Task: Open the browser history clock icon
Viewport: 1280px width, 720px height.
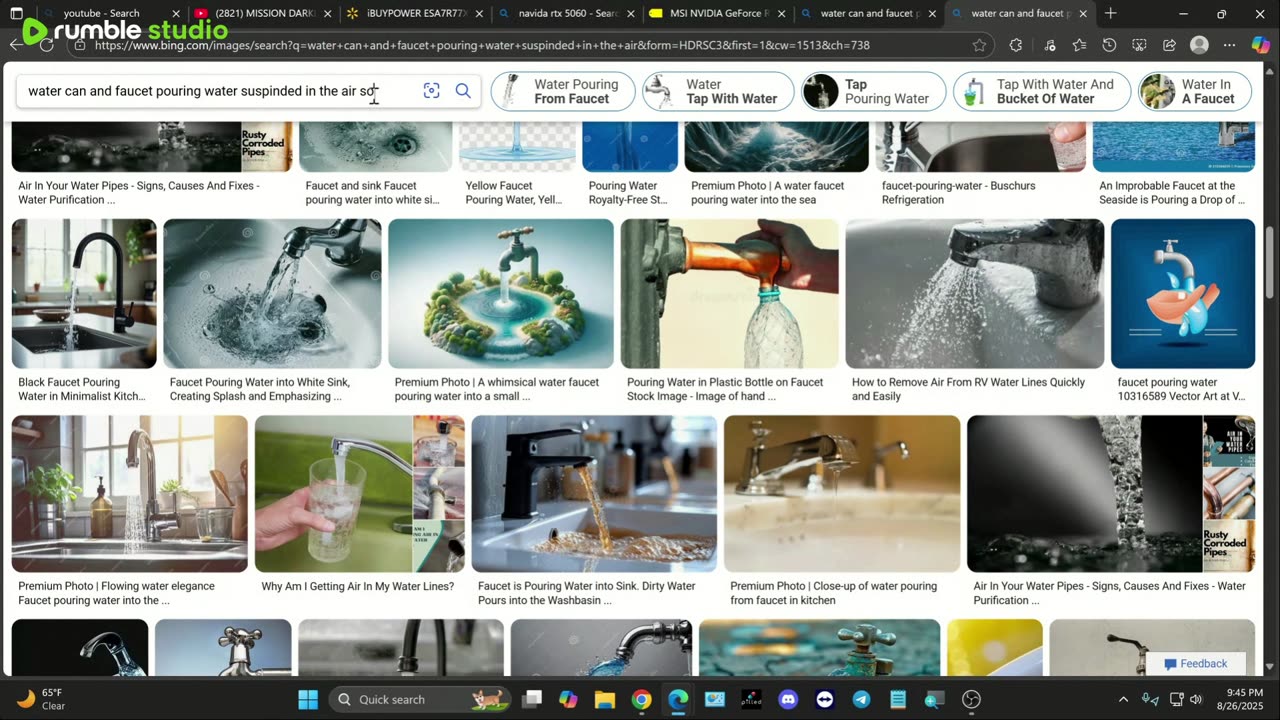Action: (x=1109, y=45)
